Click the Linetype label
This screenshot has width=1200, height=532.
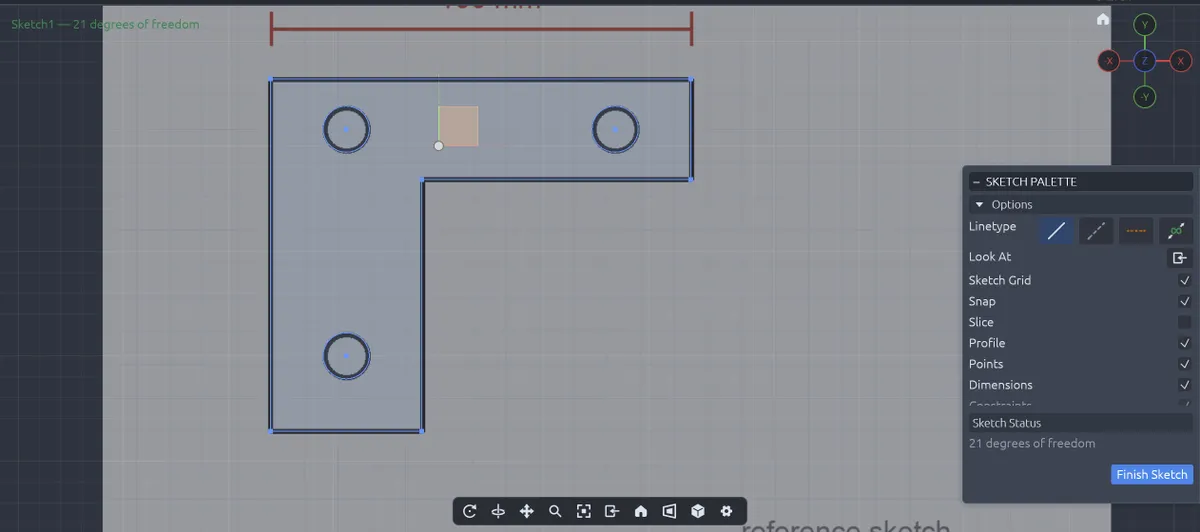click(x=992, y=227)
